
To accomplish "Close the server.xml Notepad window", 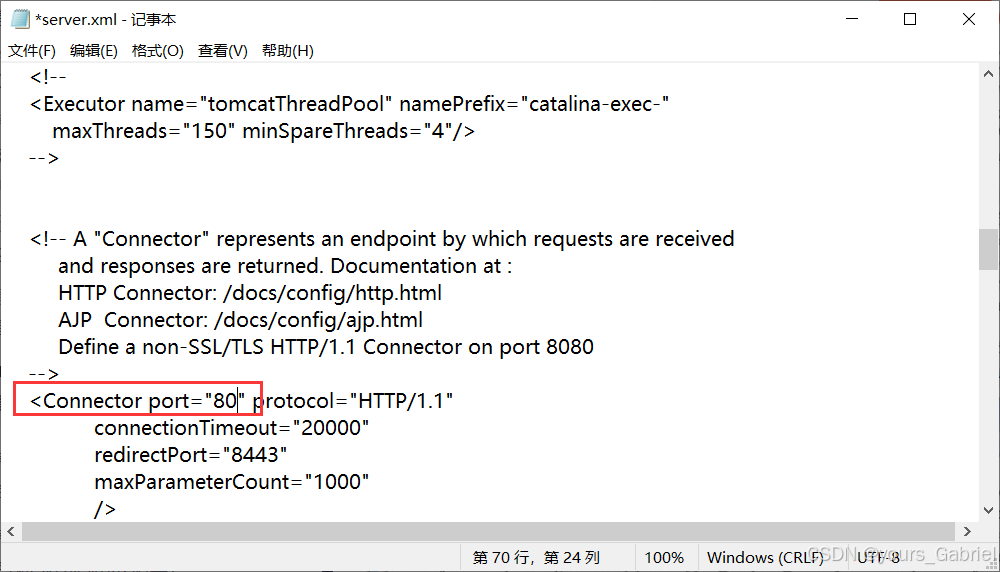I will [x=969, y=19].
